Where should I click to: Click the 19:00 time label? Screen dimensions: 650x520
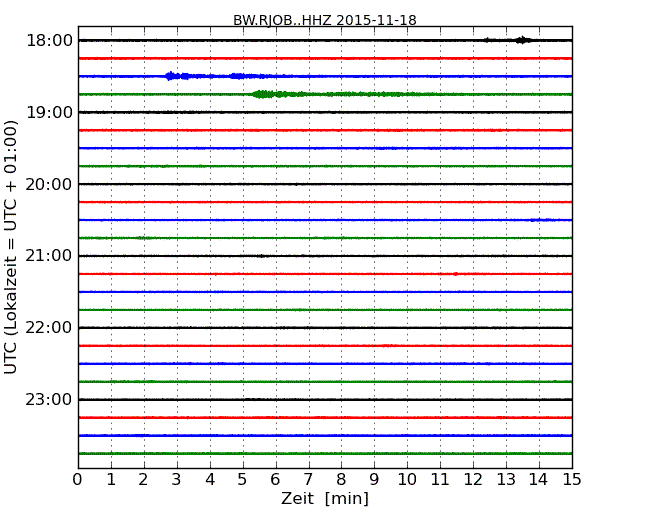49,112
